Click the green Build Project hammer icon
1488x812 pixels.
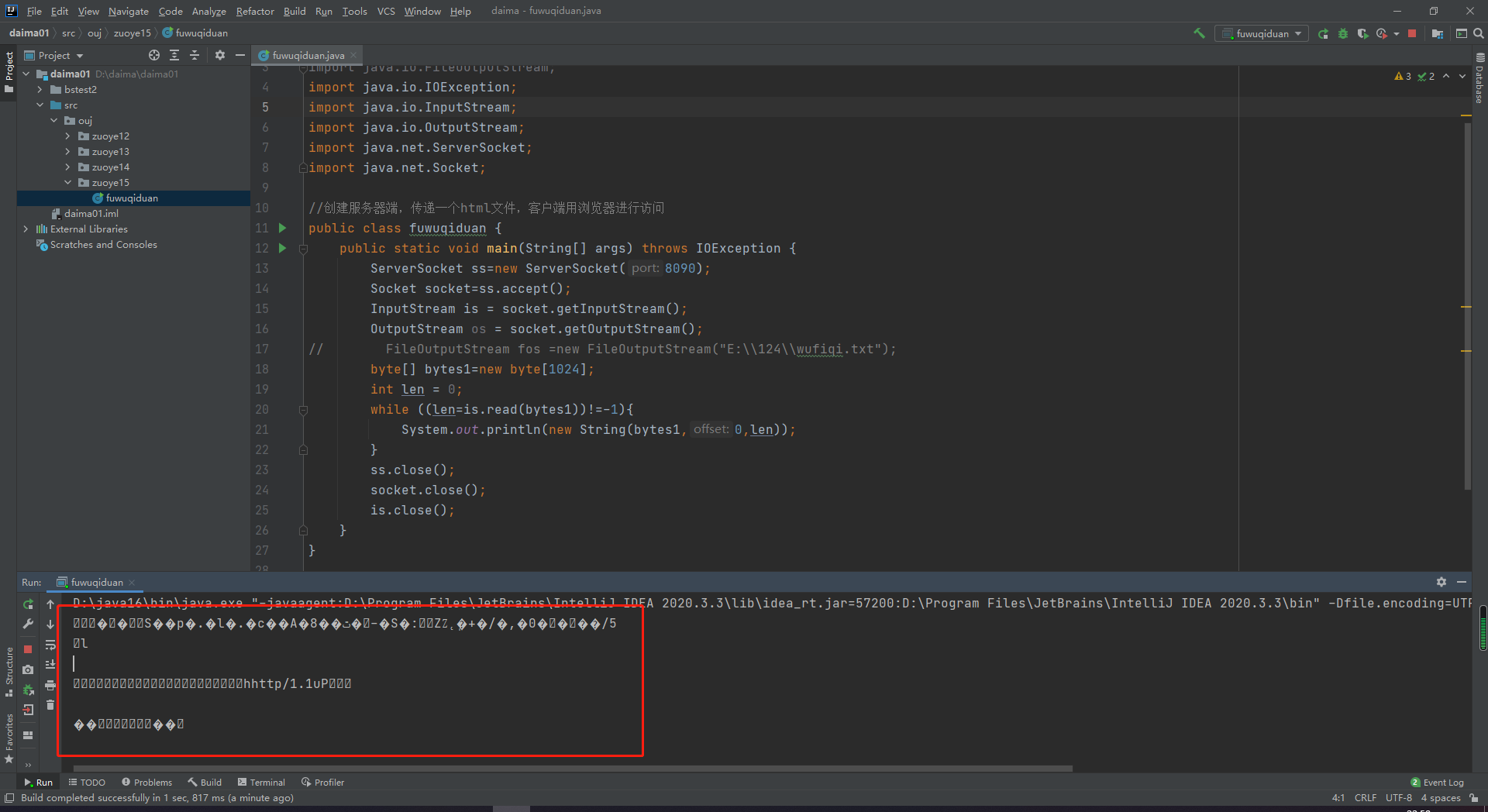coord(1199,33)
